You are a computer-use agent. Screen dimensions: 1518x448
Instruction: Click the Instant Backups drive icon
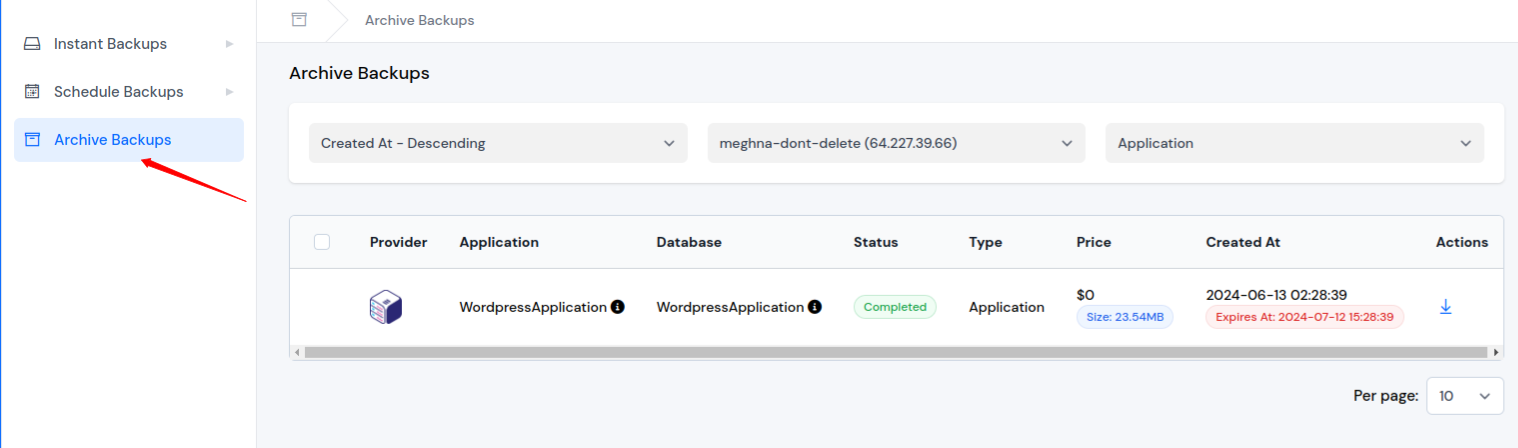click(32, 44)
